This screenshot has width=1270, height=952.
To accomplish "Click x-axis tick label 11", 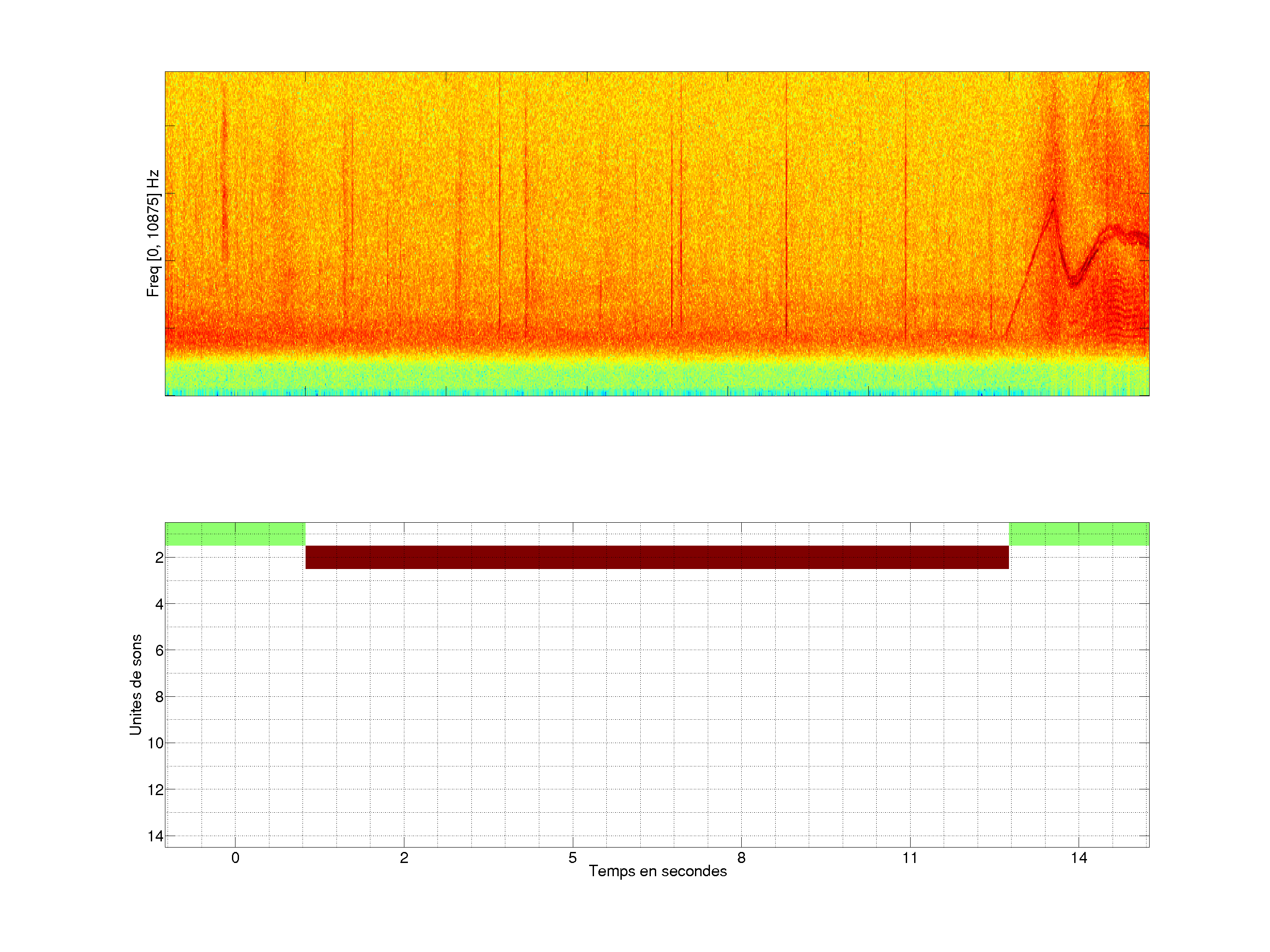I will click(909, 858).
